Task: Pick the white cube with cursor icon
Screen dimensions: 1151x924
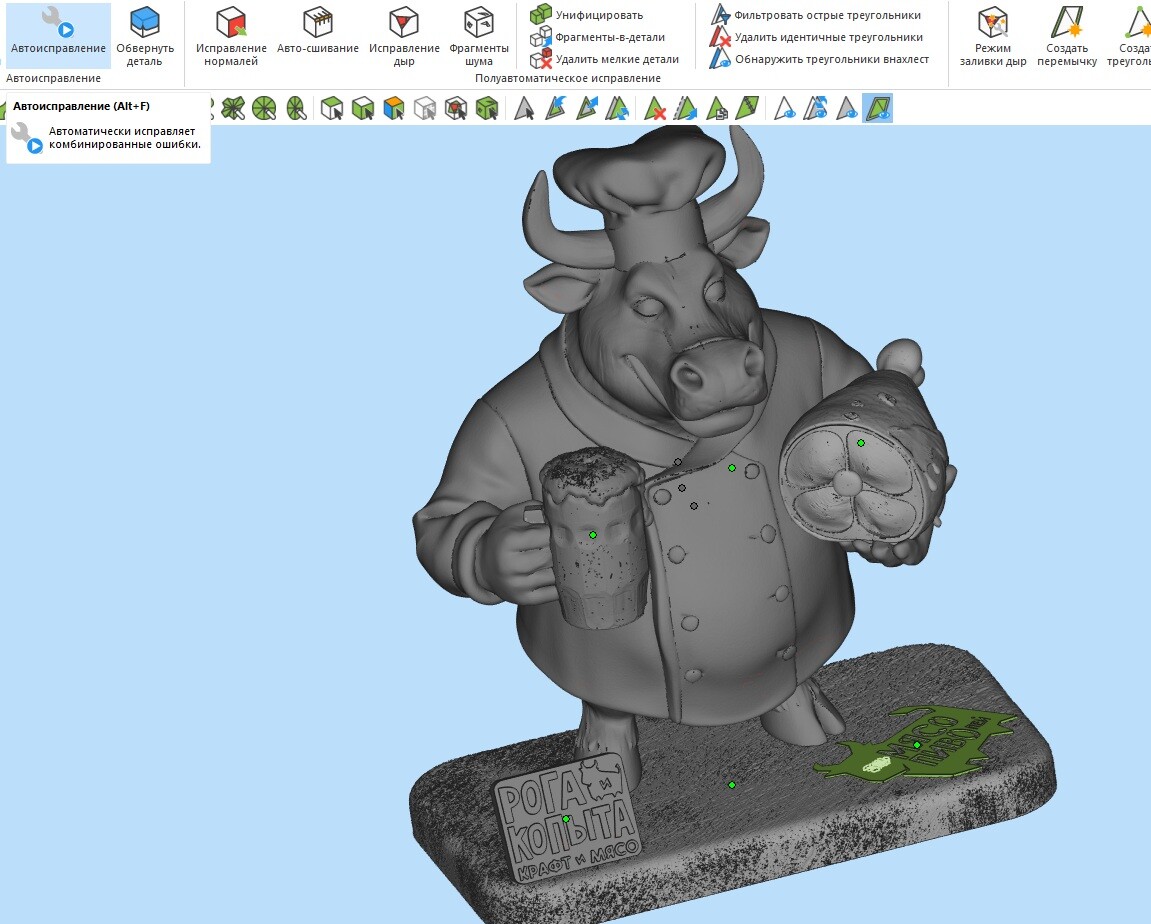Action: 332,109
